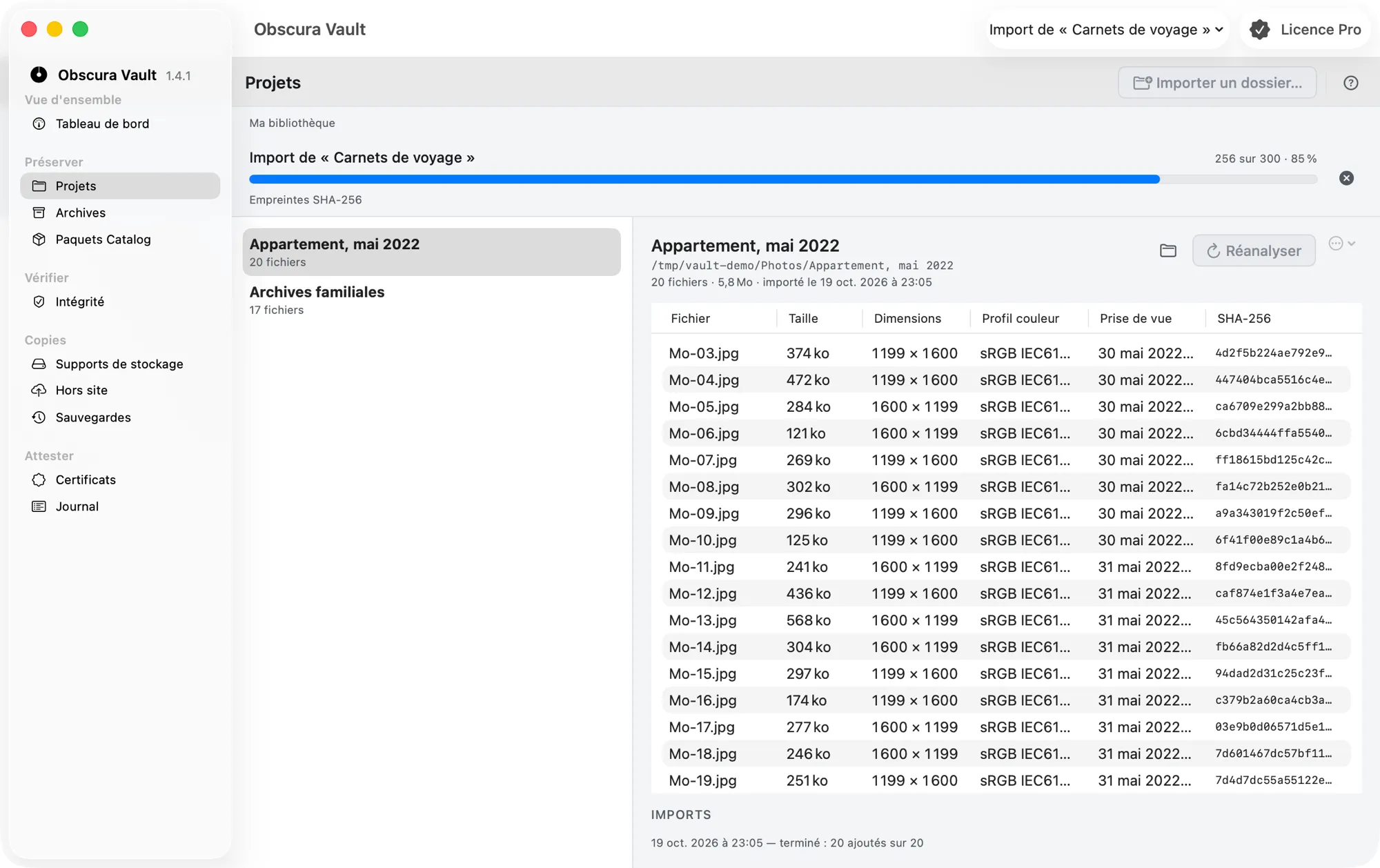Open Tableau de bord in sidebar

pos(120,124)
